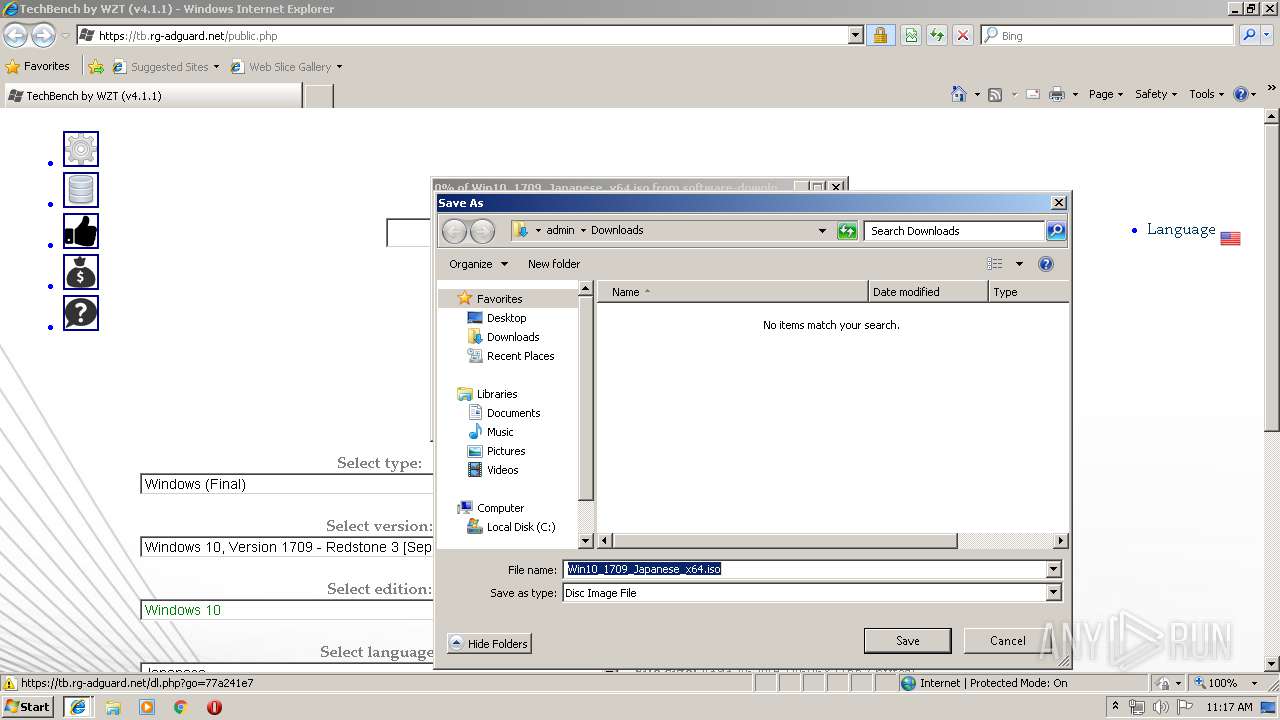Click the Print icon in IE command bar
Viewport: 1280px width, 720px height.
[1057, 94]
